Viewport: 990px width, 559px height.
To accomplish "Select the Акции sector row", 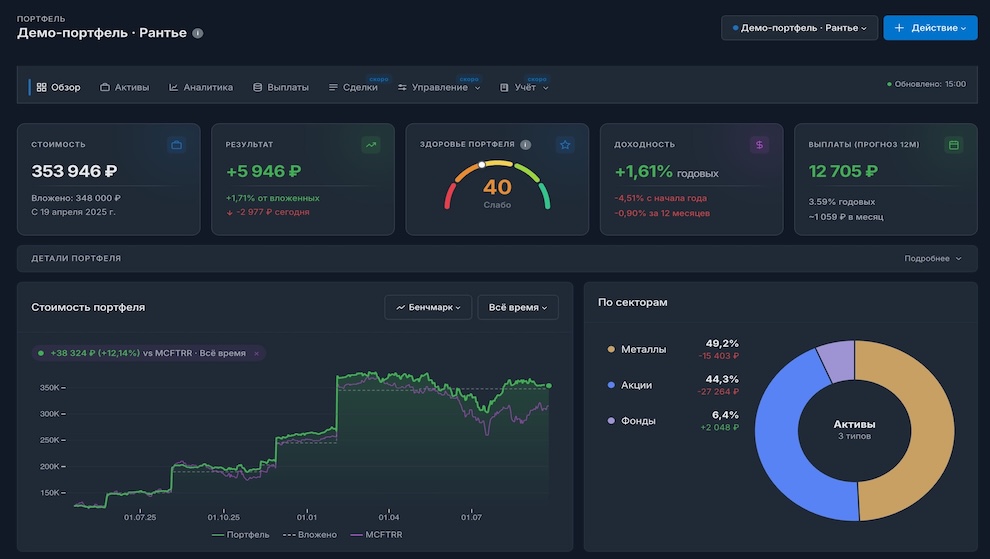I will 672,385.
